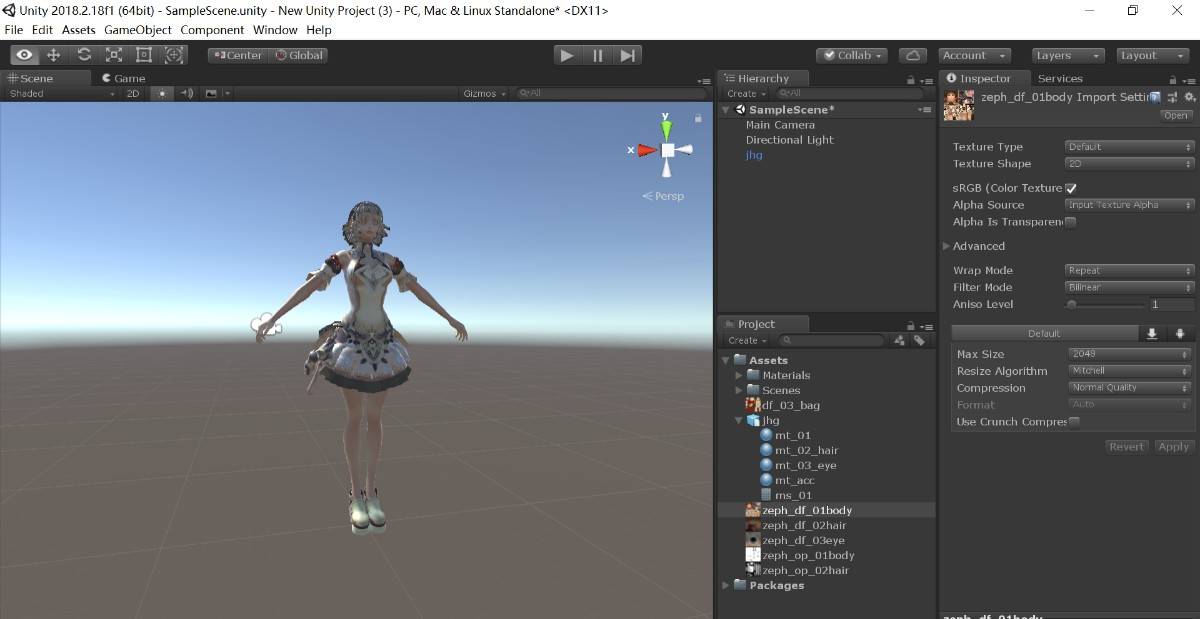This screenshot has height=619, width=1200.
Task: Open the Texture Shape dropdown
Action: pos(1130,164)
